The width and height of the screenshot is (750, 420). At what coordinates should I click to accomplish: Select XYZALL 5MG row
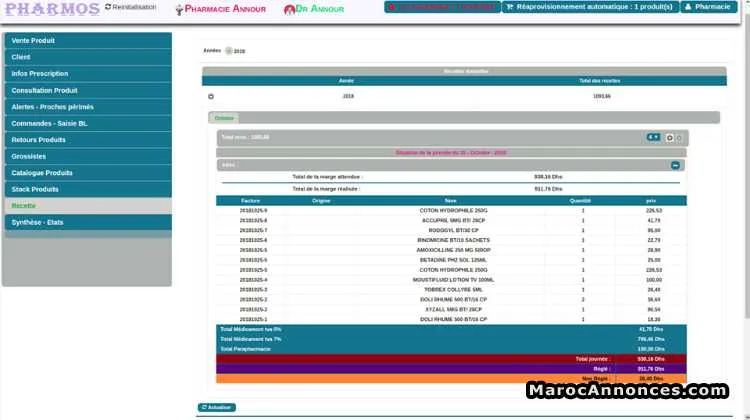click(451, 309)
